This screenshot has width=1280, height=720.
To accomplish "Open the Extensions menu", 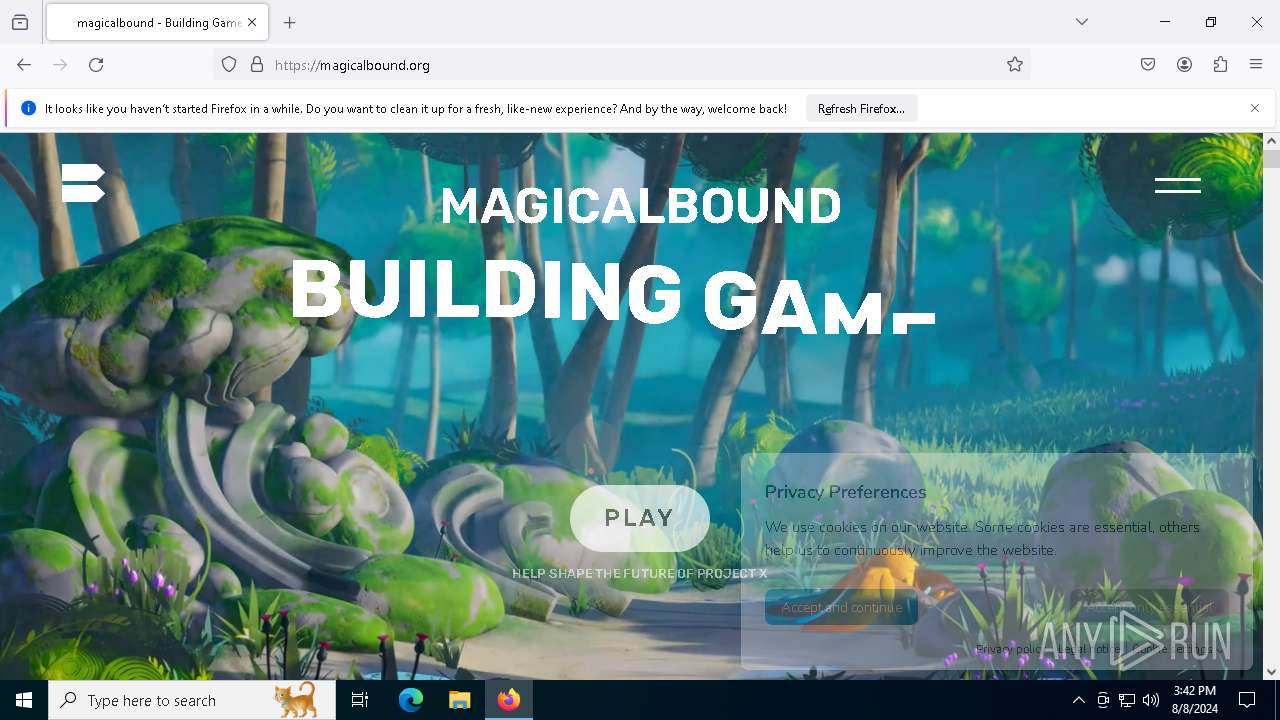I will coord(1220,65).
